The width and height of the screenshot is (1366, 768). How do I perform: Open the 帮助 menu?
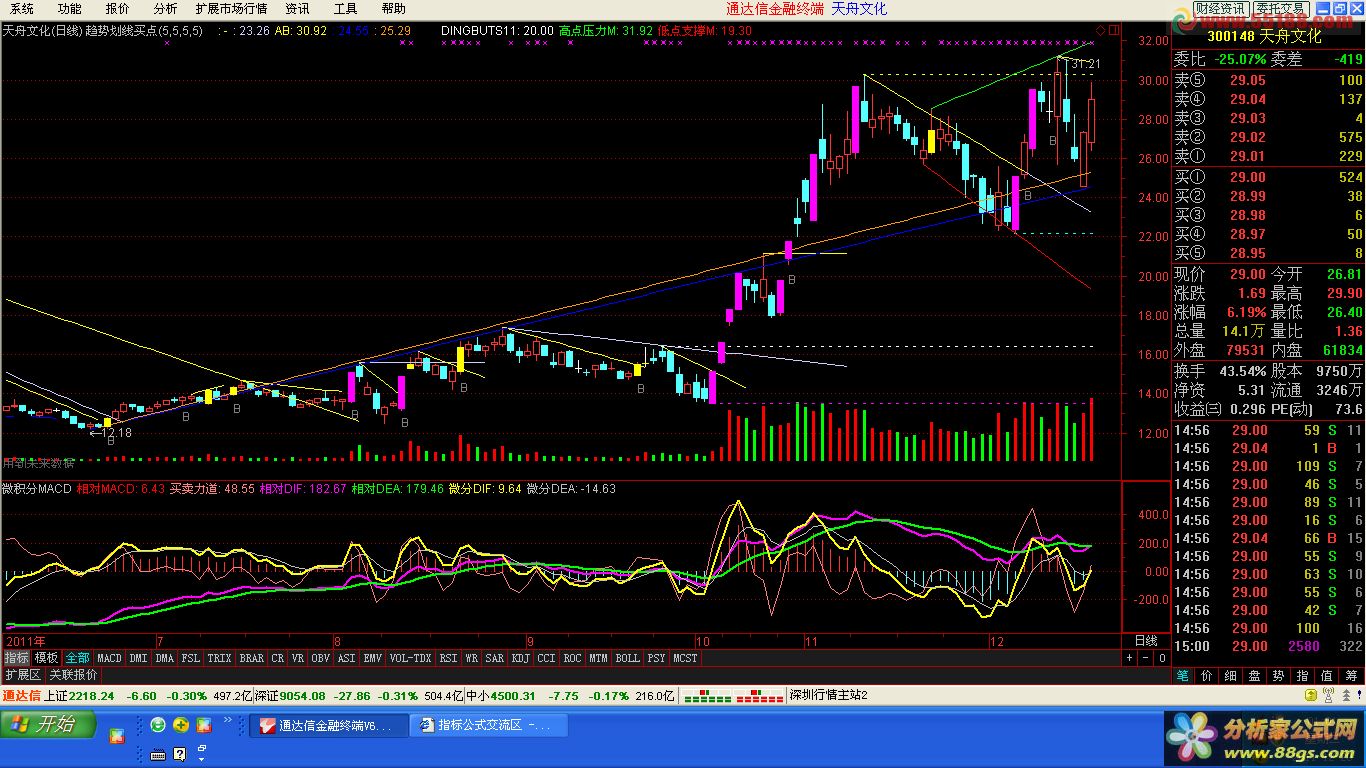[393, 9]
